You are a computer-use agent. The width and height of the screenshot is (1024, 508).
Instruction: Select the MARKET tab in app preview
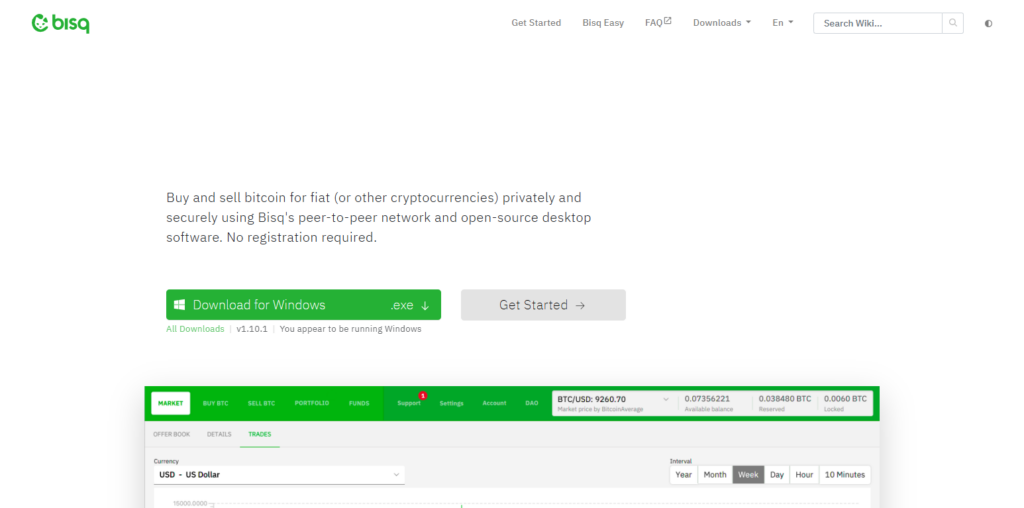click(170, 404)
